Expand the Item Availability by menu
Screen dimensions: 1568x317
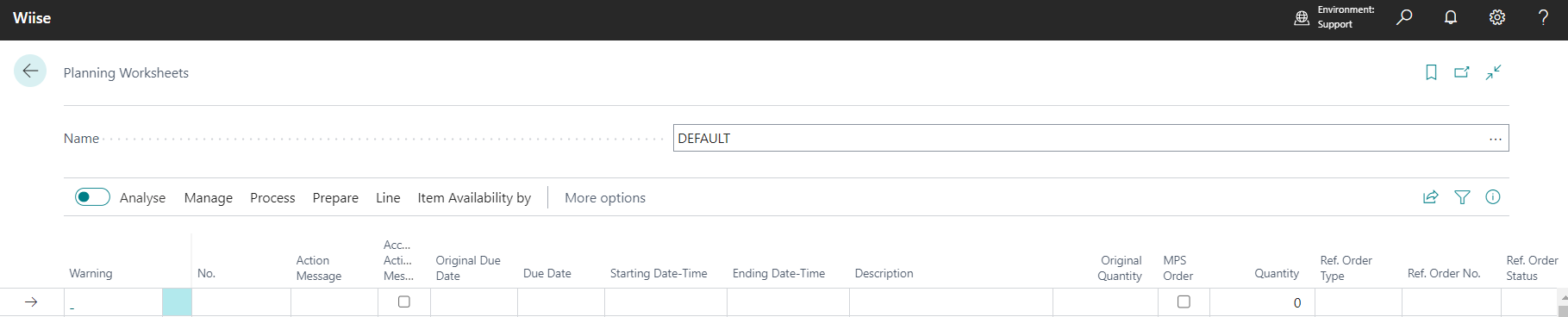coord(474,197)
